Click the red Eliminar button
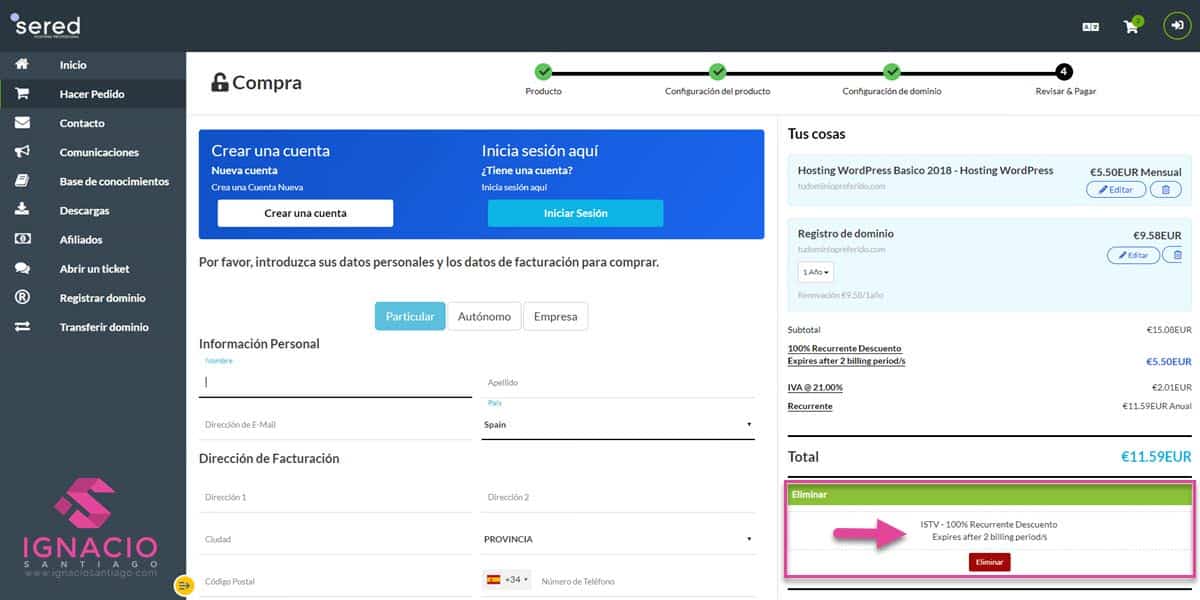Screen dimensions: 1200x600 pyautogui.click(x=990, y=562)
